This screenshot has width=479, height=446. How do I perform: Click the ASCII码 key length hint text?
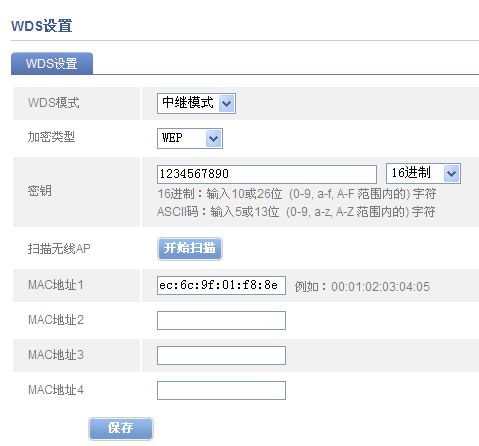[x=296, y=212]
